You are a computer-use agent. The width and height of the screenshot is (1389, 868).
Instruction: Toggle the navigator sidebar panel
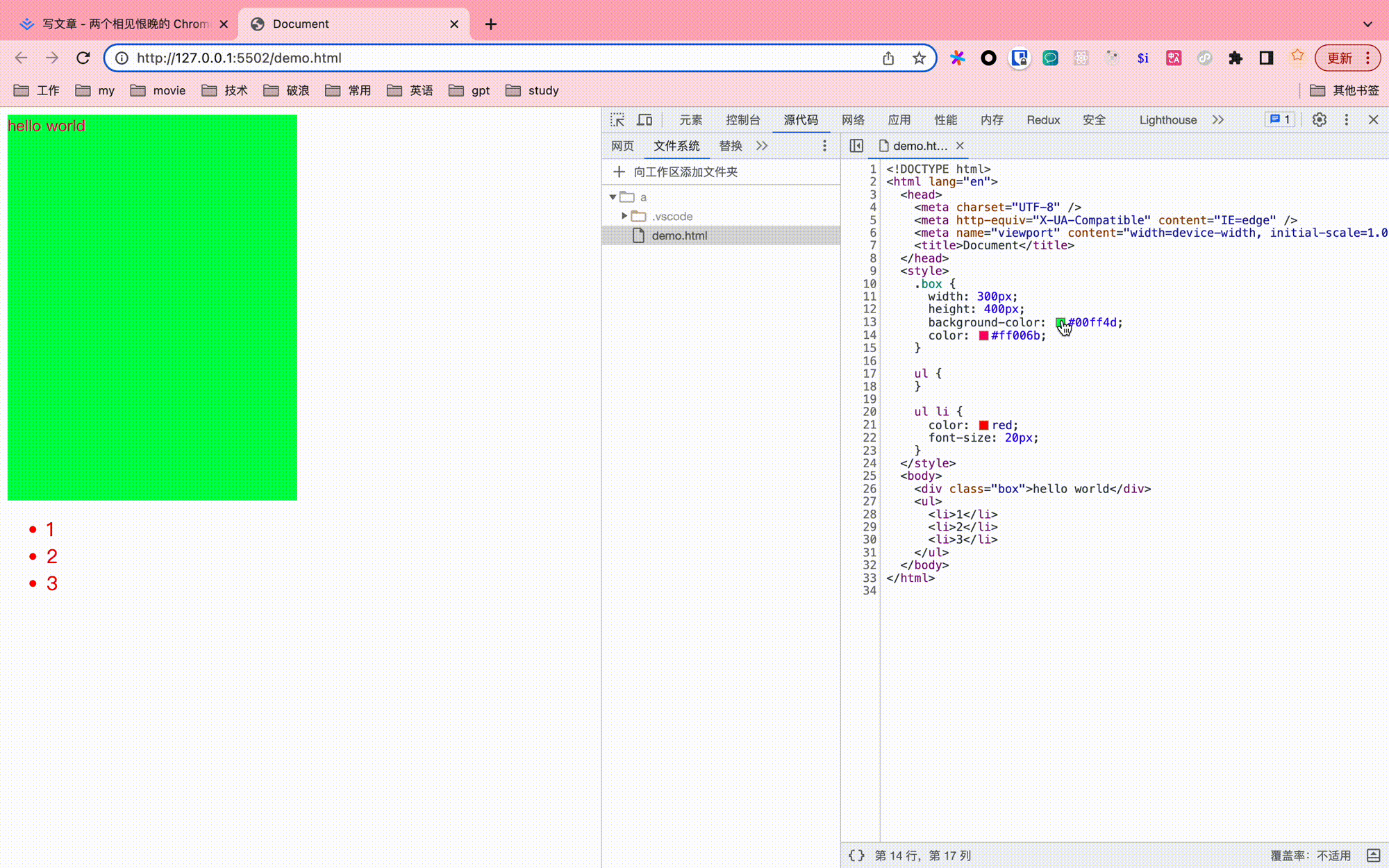pos(856,146)
